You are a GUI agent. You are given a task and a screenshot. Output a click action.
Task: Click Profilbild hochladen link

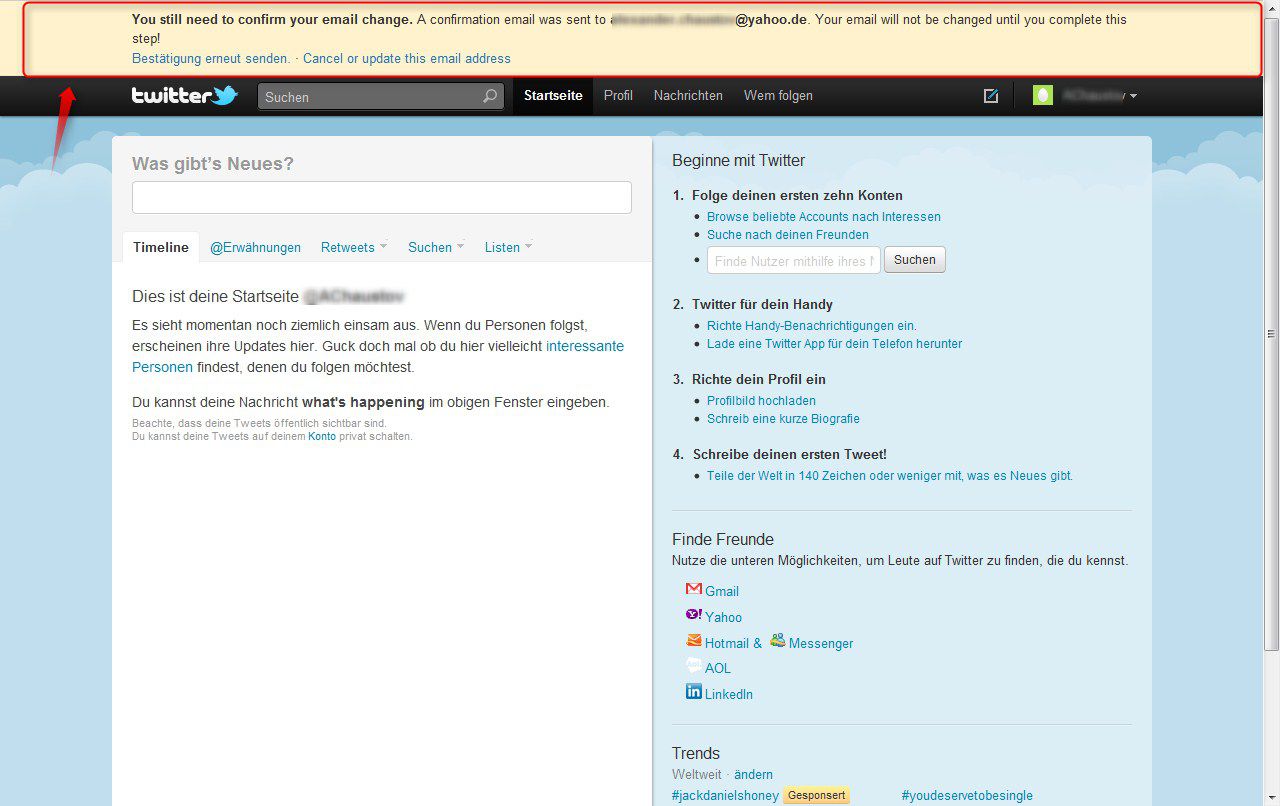tap(761, 400)
